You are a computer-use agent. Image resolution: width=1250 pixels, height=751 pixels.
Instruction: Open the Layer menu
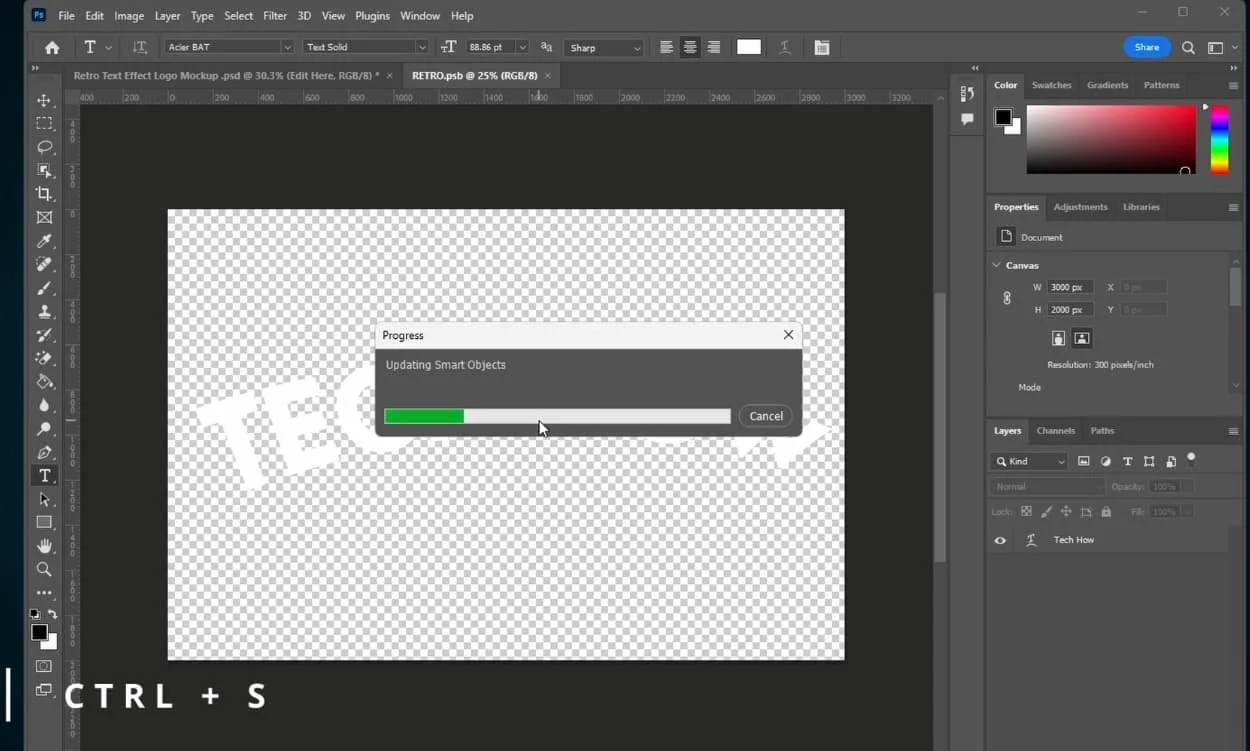(168, 16)
